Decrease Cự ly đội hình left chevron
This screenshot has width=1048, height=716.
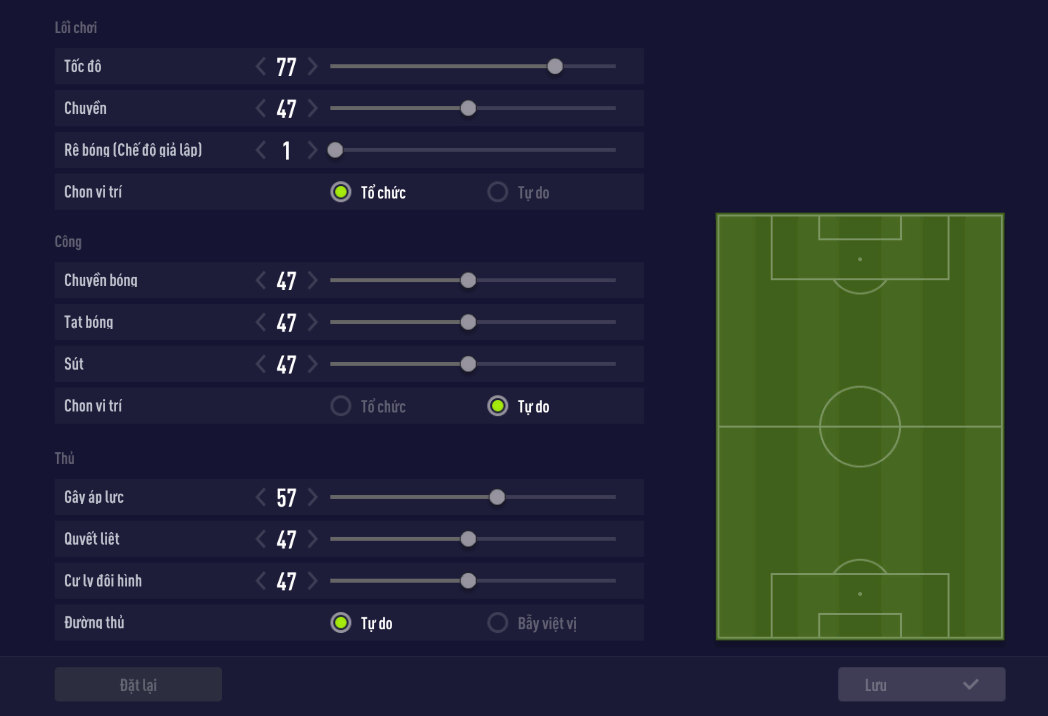261,581
